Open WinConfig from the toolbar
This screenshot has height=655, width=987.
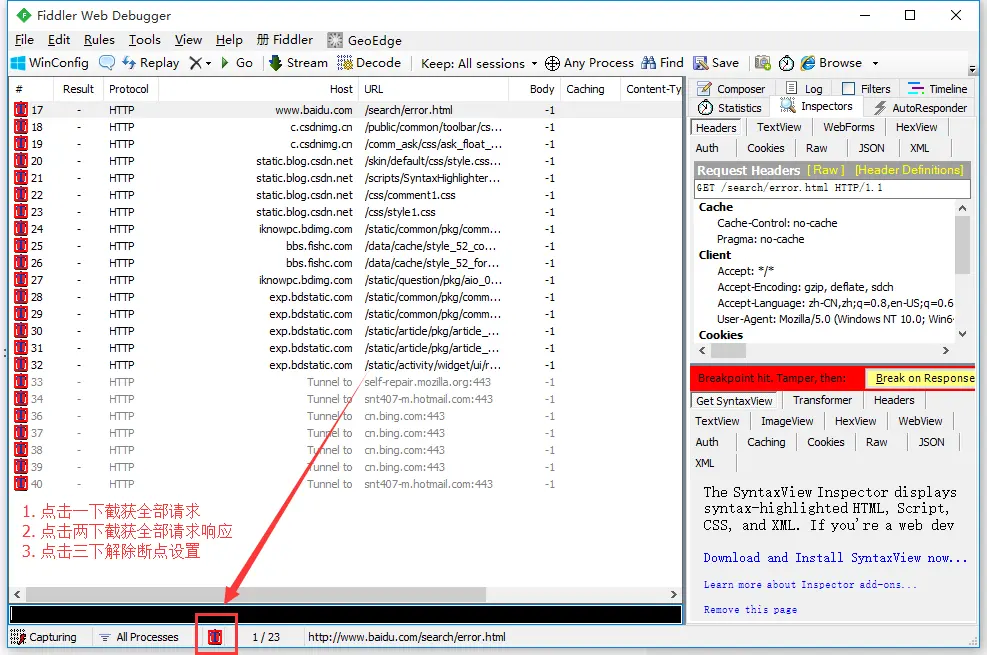50,63
